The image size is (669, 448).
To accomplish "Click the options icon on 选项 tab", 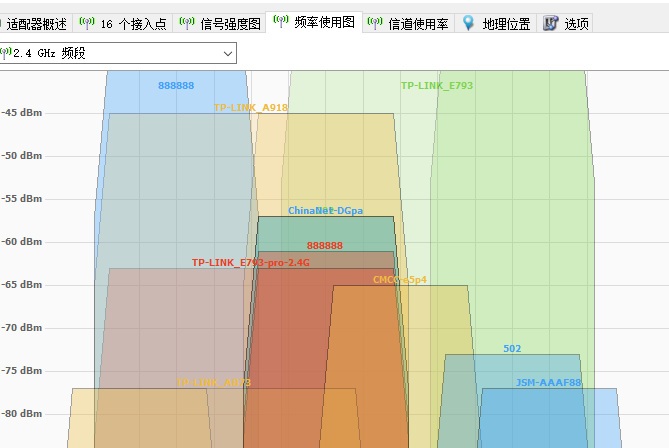I will pos(550,23).
